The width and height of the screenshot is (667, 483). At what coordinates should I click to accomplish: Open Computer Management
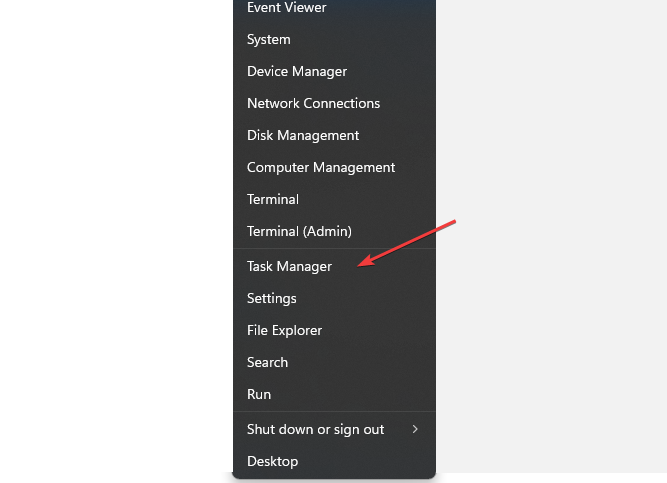click(321, 168)
